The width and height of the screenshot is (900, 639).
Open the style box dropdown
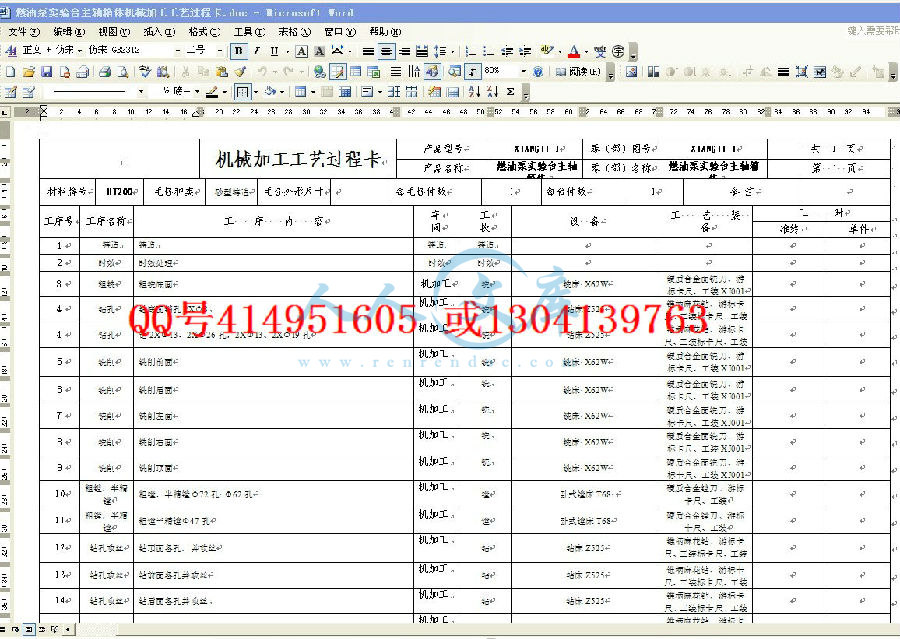(80, 51)
